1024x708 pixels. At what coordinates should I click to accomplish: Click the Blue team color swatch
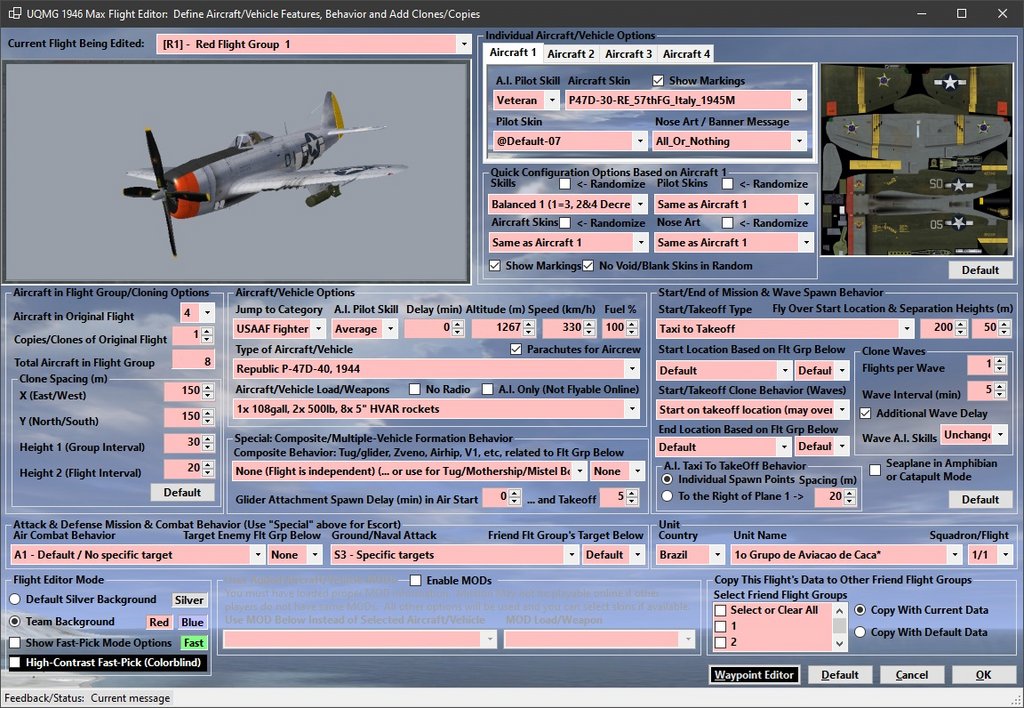click(193, 622)
